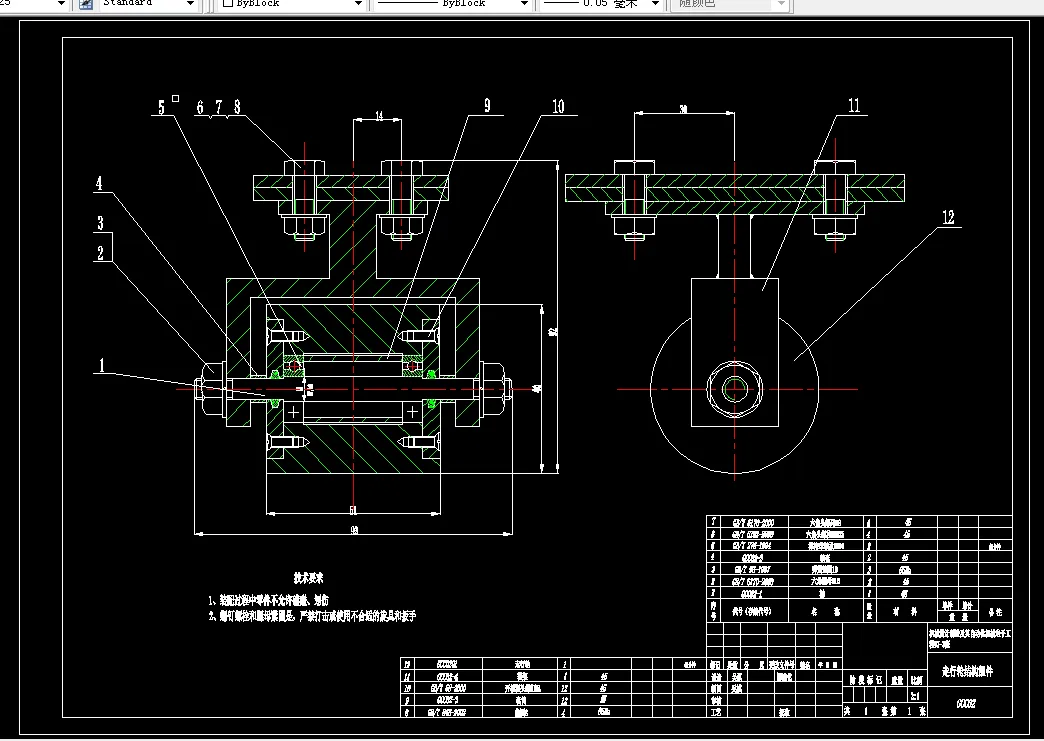Open the 随颜色 plot style dropdown

pyautogui.click(x=782, y=4)
